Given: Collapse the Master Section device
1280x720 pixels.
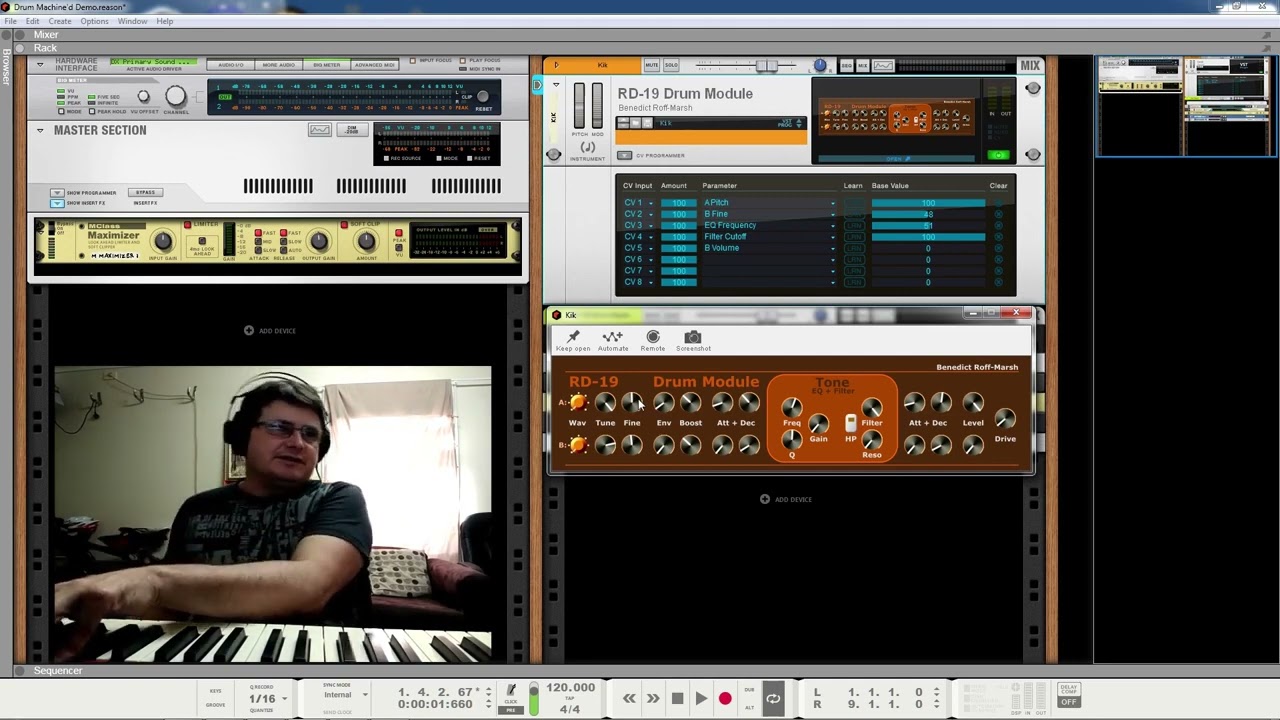Looking at the screenshot, I should [40, 130].
